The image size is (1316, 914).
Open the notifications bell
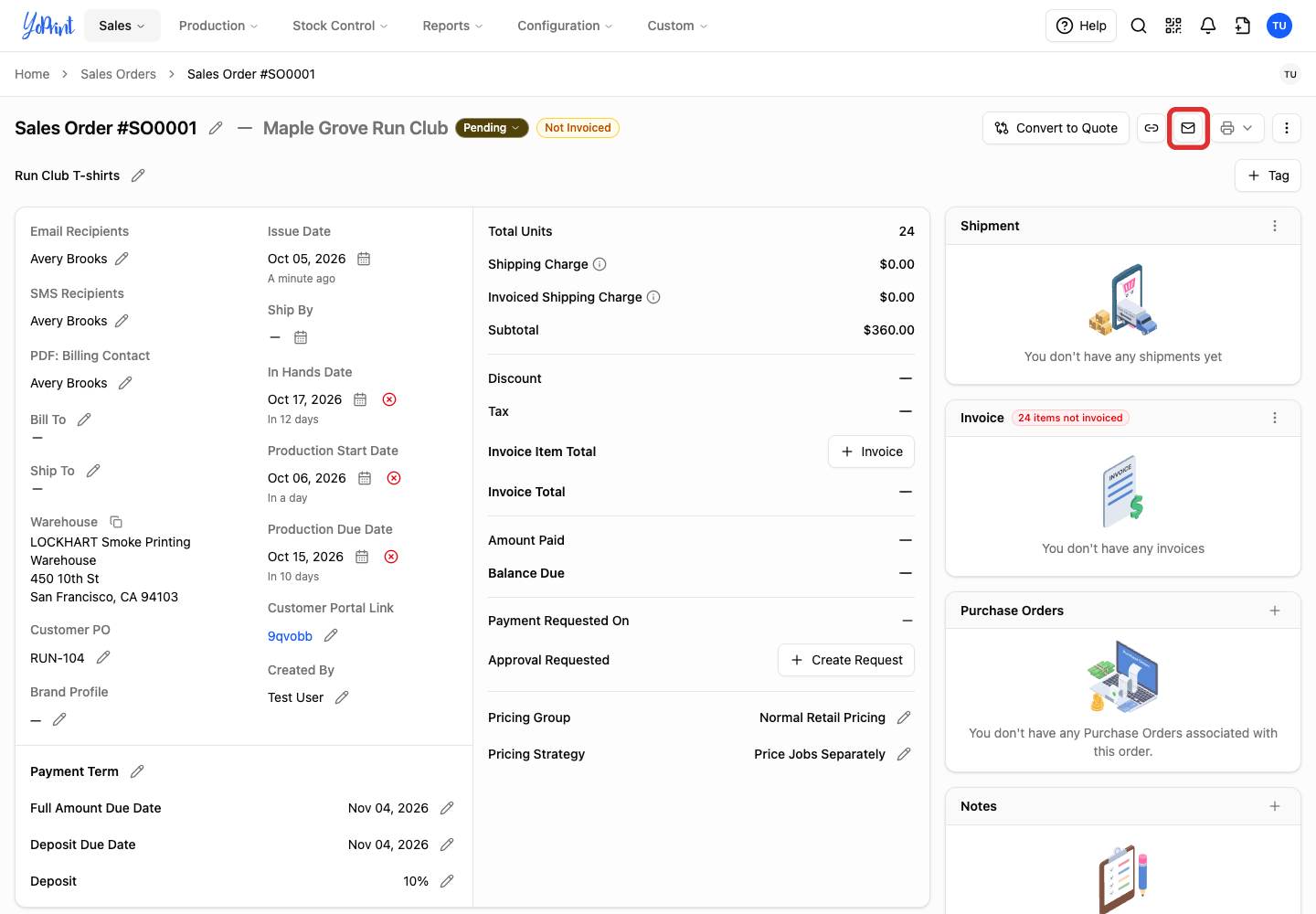tap(1208, 26)
